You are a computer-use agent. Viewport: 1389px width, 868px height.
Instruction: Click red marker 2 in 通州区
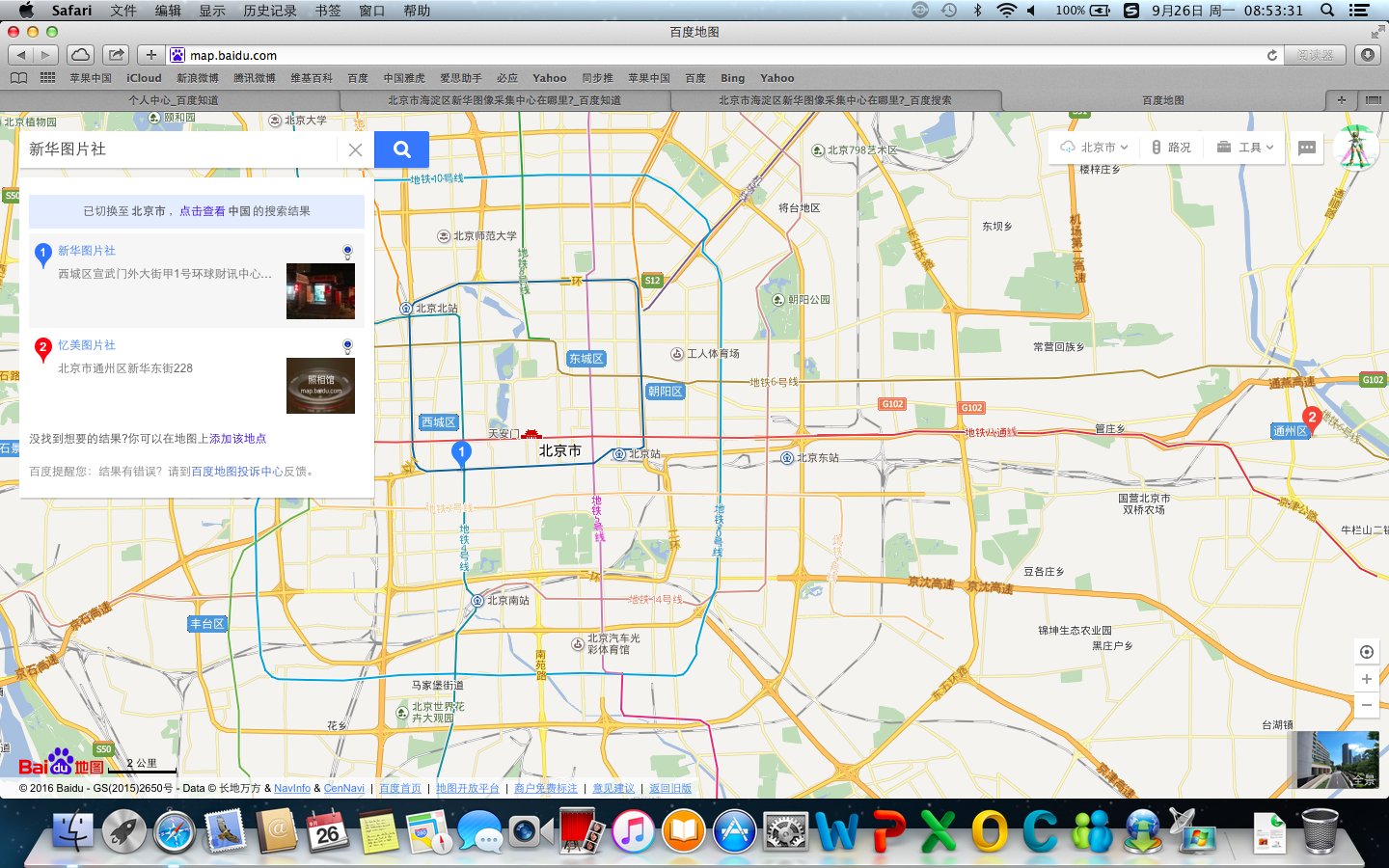coord(1311,419)
